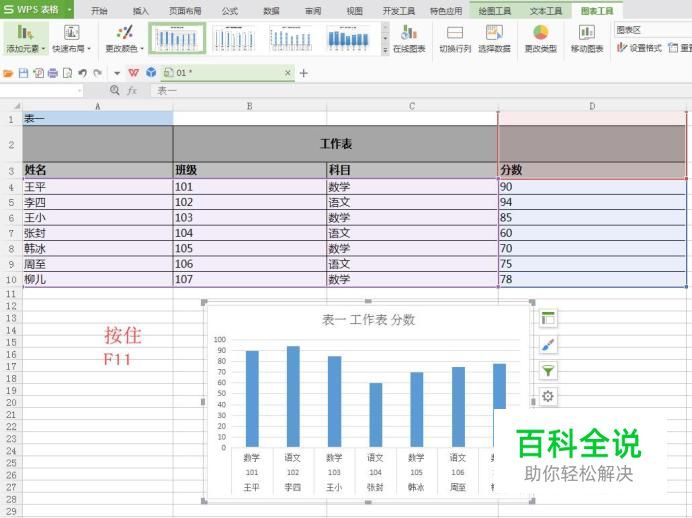Click cell with score 94
The height and width of the screenshot is (518, 692).
click(592, 203)
